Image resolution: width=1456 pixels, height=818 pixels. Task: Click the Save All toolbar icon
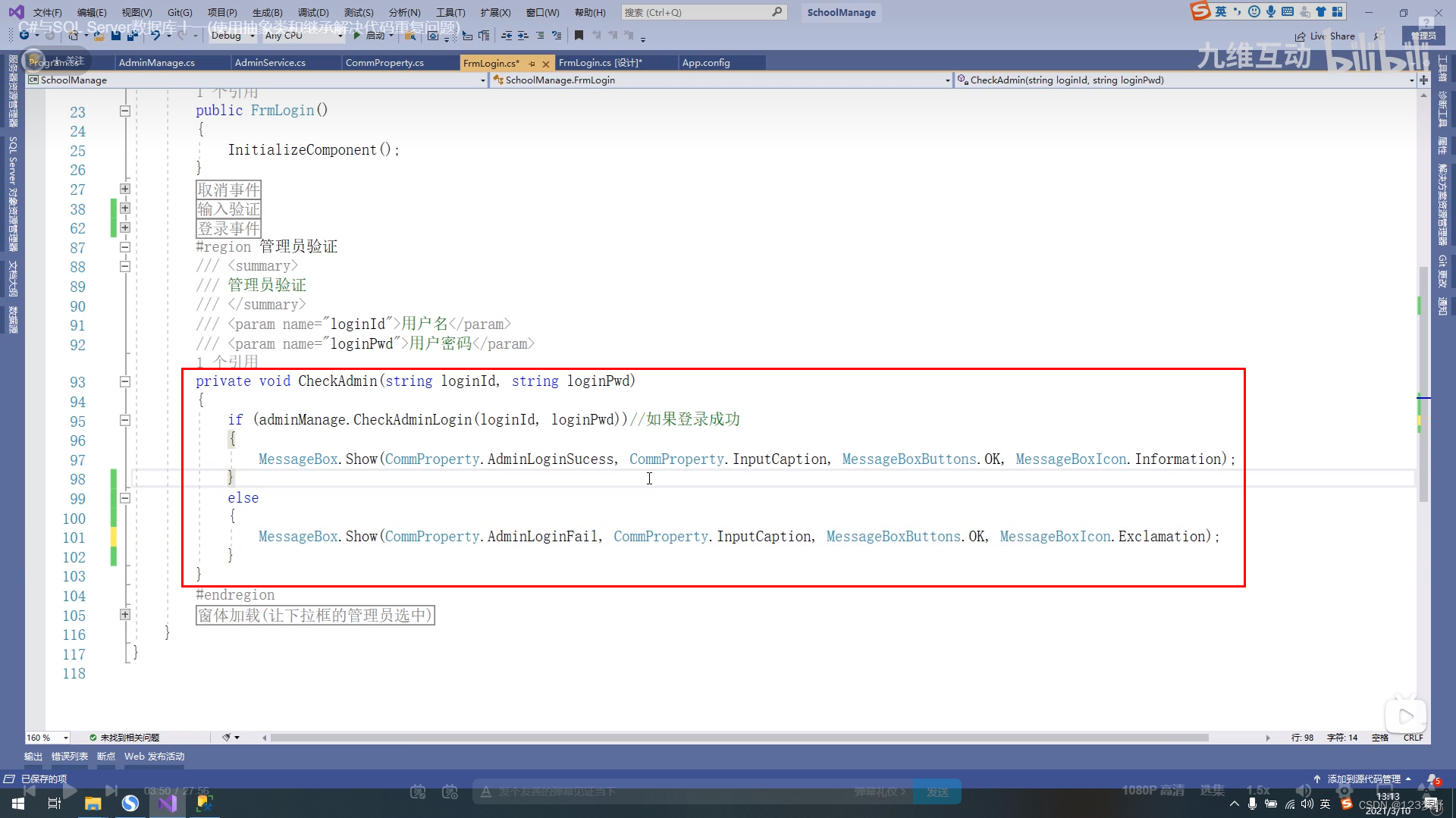point(132,36)
